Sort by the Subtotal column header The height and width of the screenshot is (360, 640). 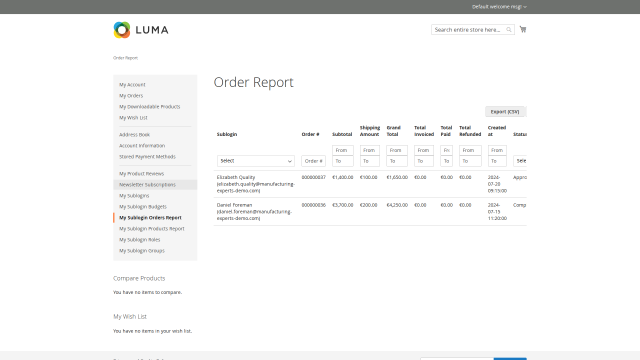(x=342, y=134)
